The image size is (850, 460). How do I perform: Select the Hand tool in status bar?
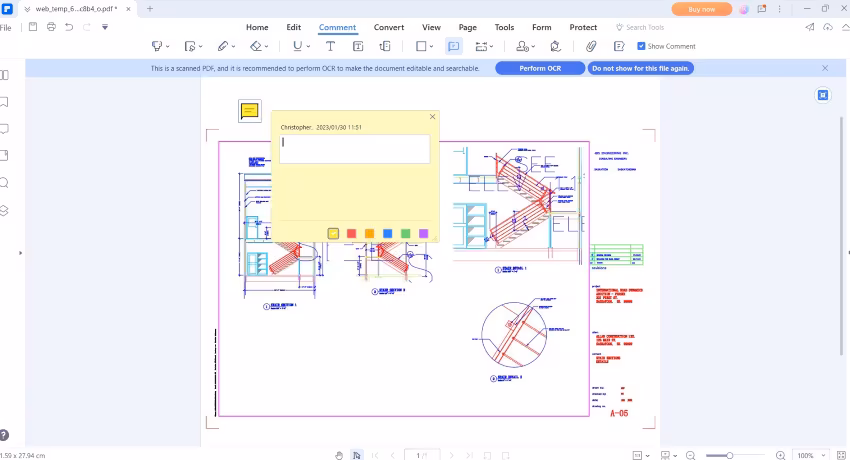339,455
